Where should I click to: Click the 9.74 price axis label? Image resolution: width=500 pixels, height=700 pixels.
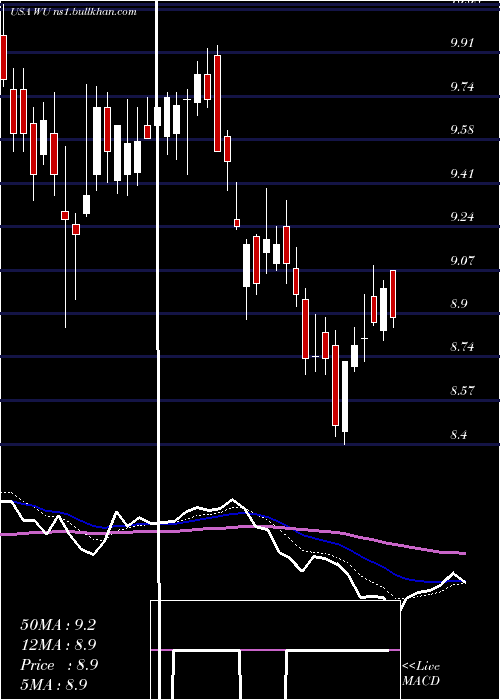462,87
